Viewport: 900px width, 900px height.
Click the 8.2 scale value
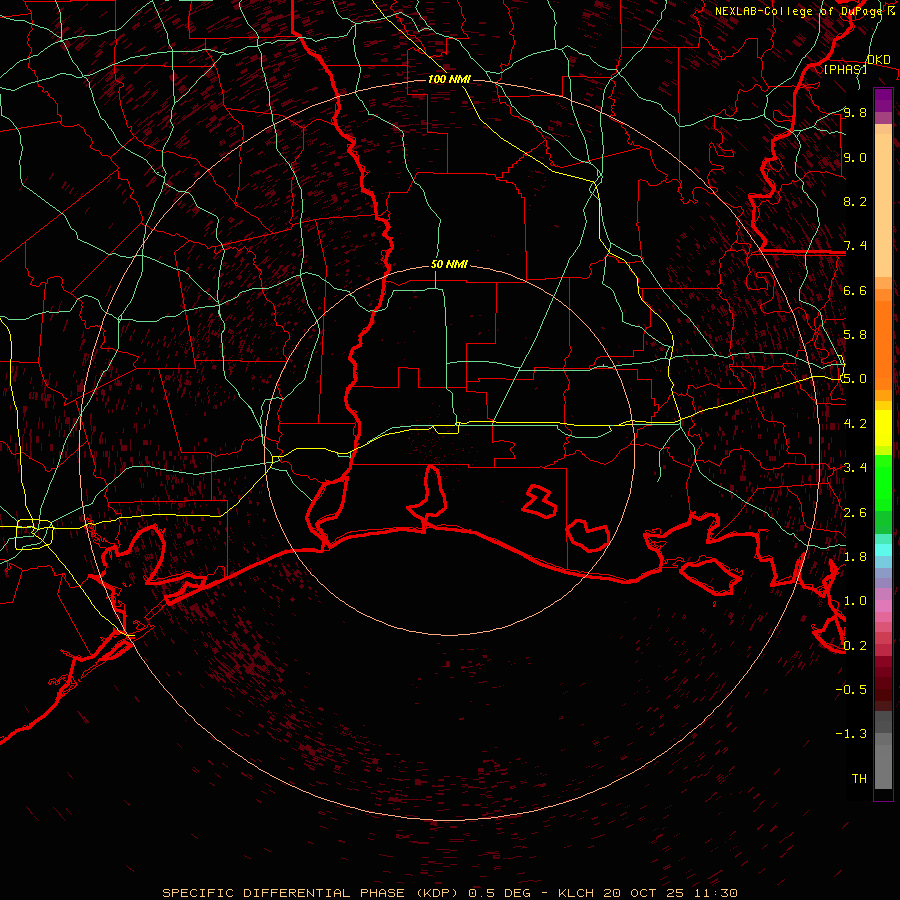855,201
